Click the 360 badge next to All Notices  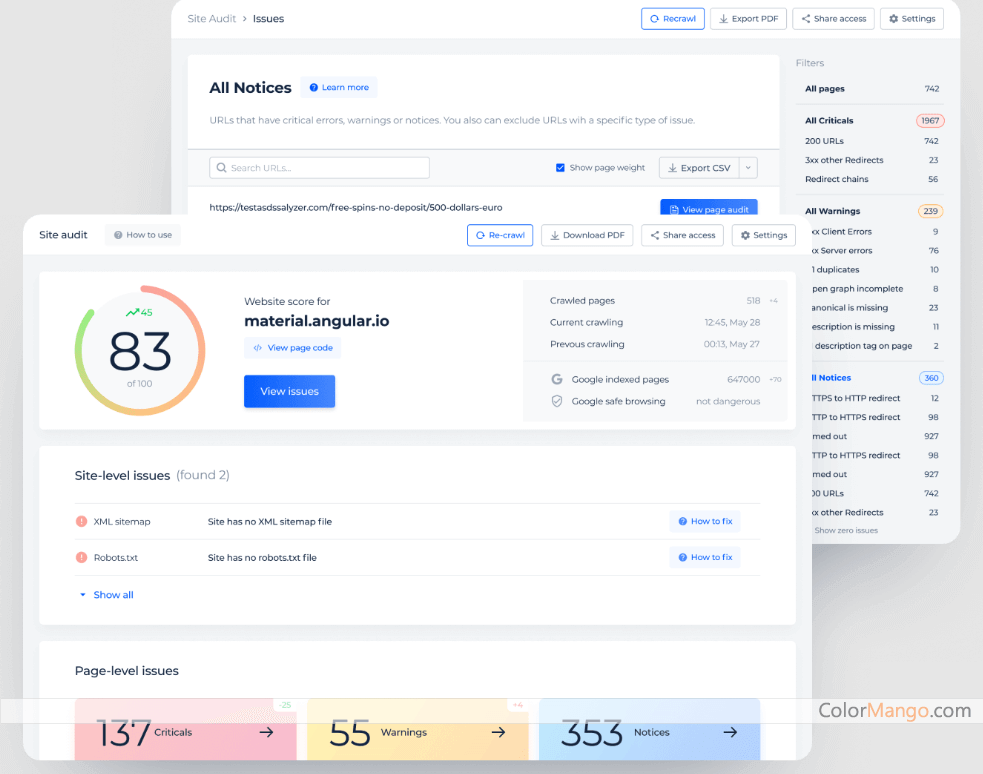tap(931, 378)
